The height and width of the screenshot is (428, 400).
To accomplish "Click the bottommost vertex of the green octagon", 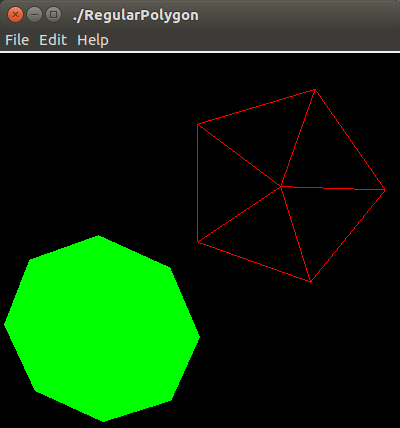I will coord(103,421).
